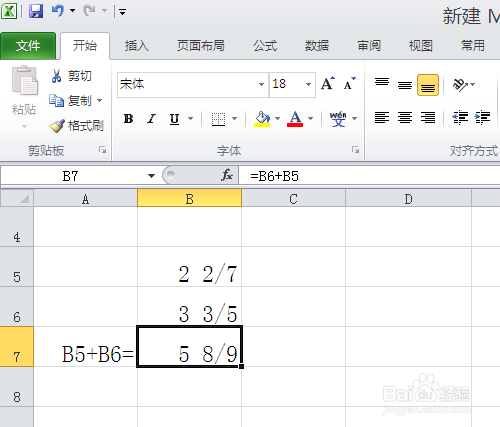This screenshot has width=500, height=427.
Task: Open the 常用 tab
Action: click(x=473, y=46)
